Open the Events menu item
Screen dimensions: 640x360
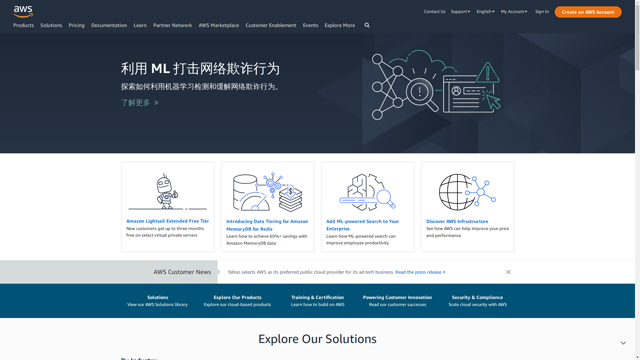(310, 25)
